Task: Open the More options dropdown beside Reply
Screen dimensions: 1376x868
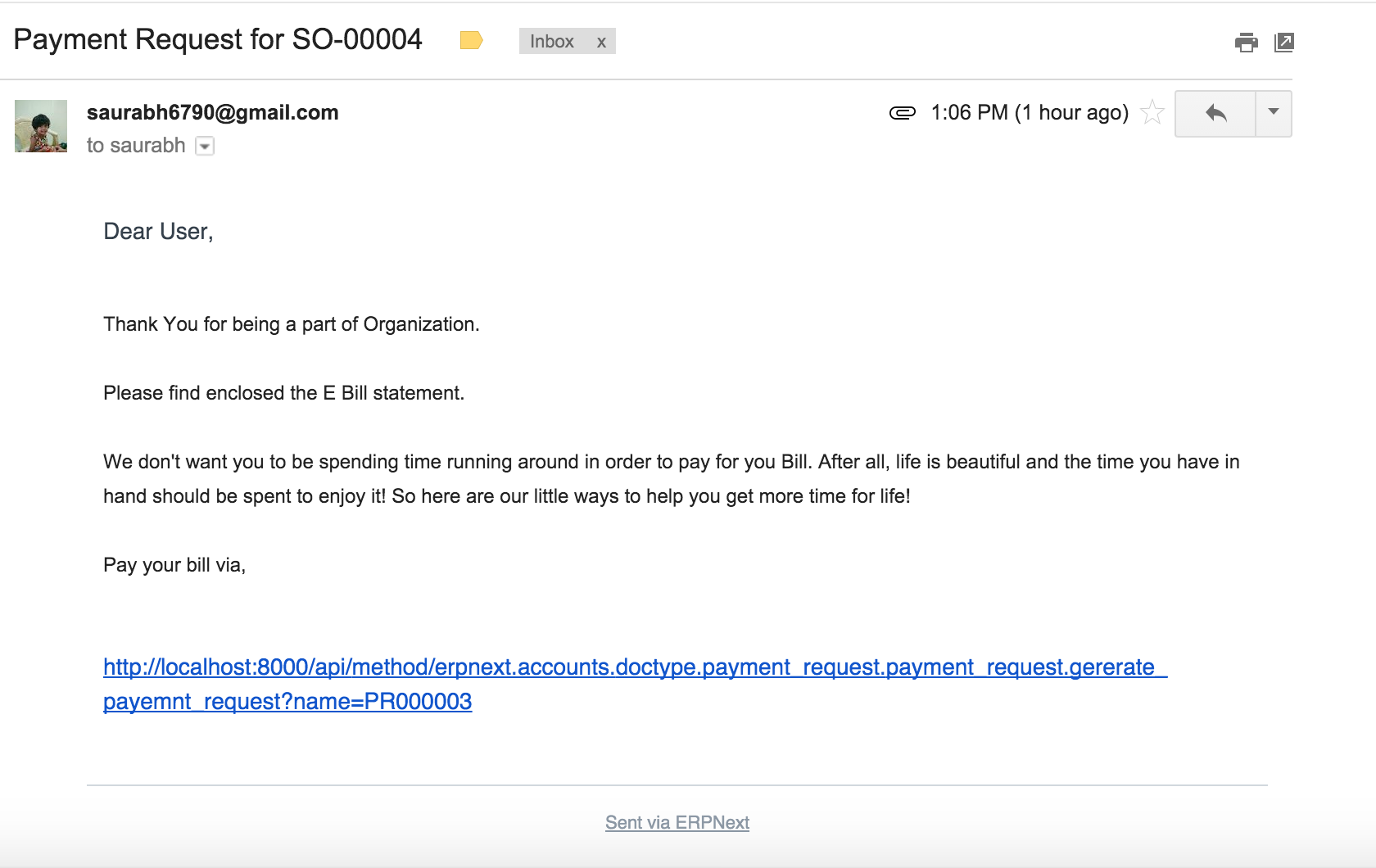Action: 1274,113
